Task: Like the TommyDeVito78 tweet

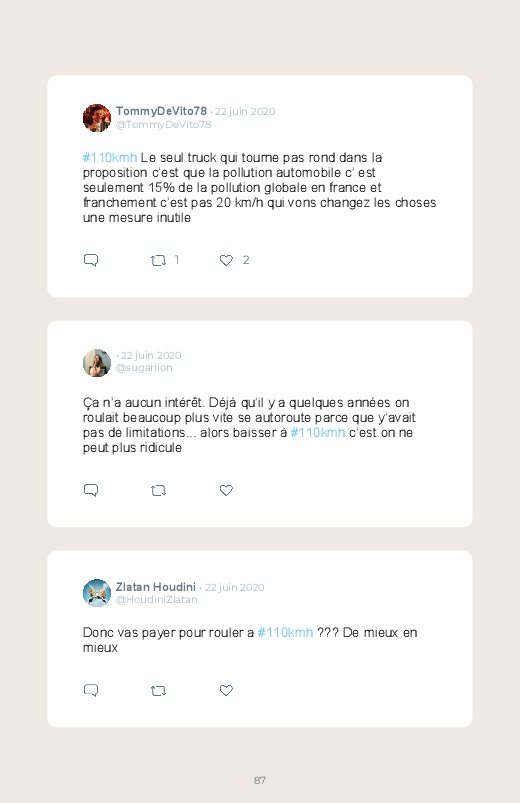Action: (226, 260)
